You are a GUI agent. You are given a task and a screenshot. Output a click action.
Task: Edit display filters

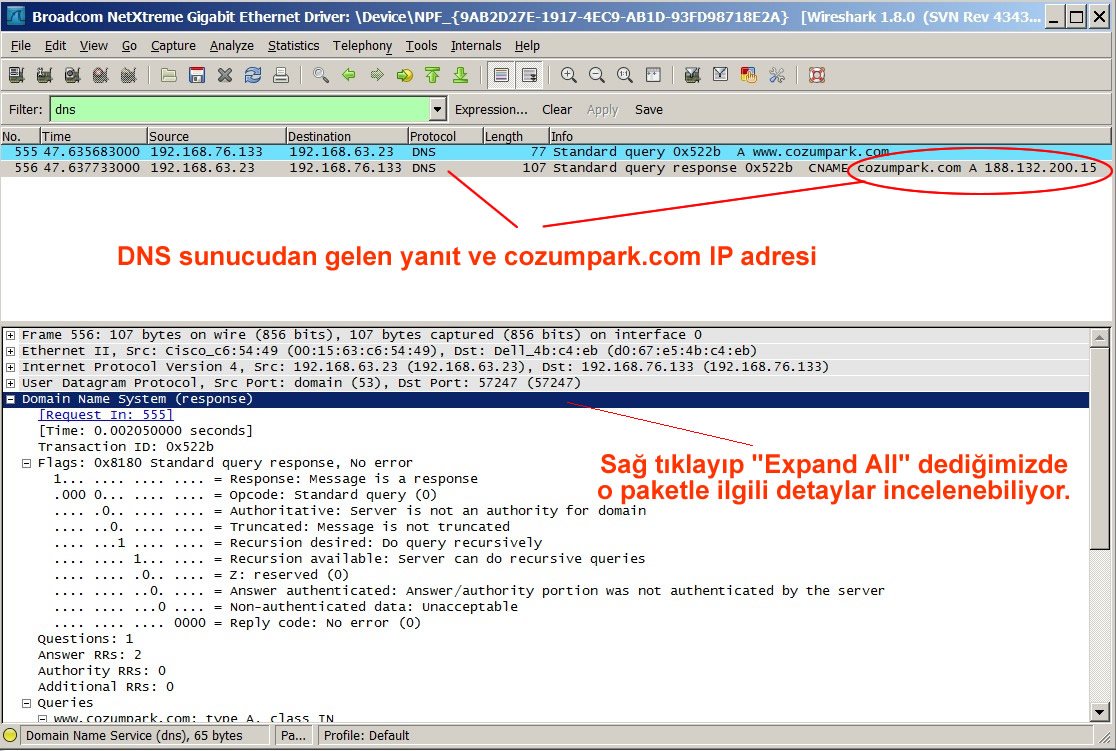coord(720,75)
